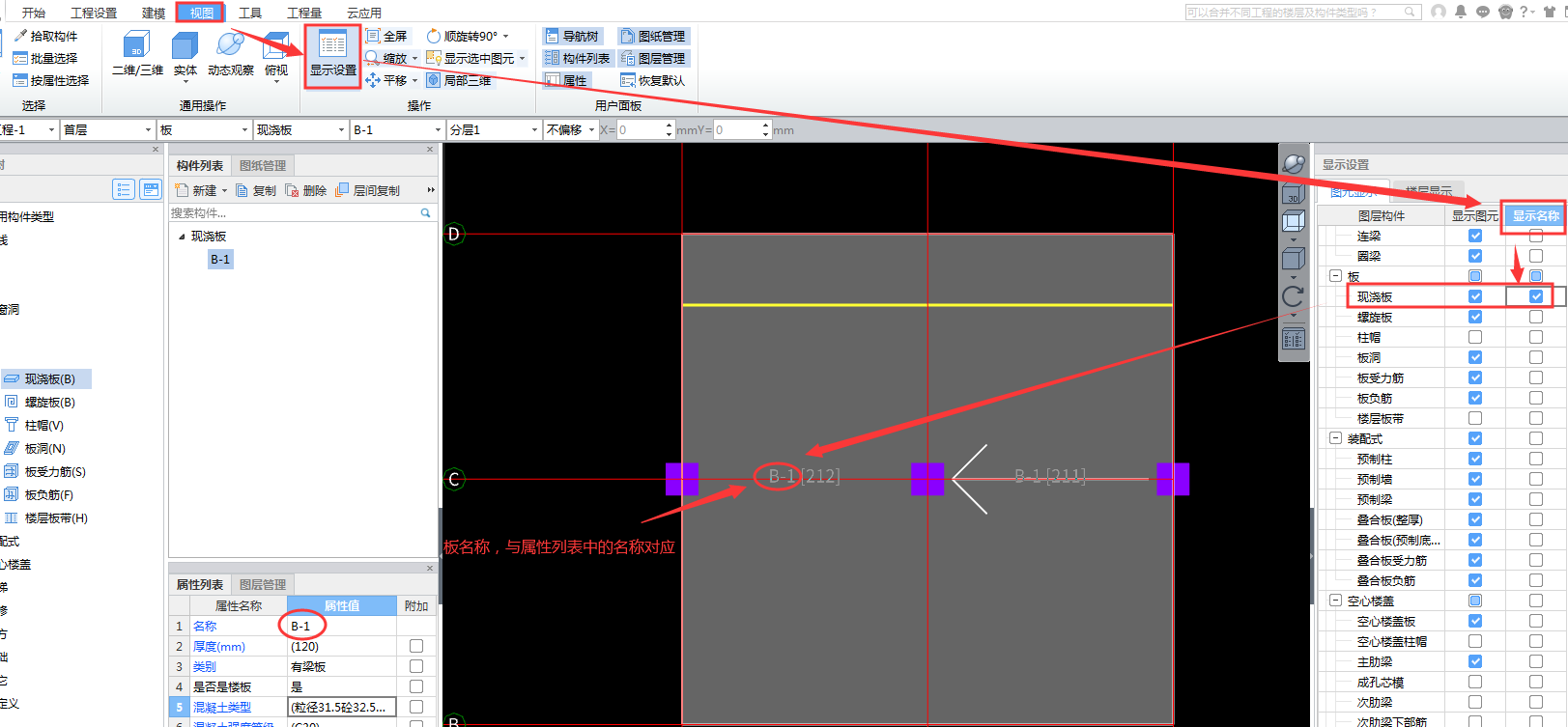
Task: Click 新建 new component button
Action: 200,190
